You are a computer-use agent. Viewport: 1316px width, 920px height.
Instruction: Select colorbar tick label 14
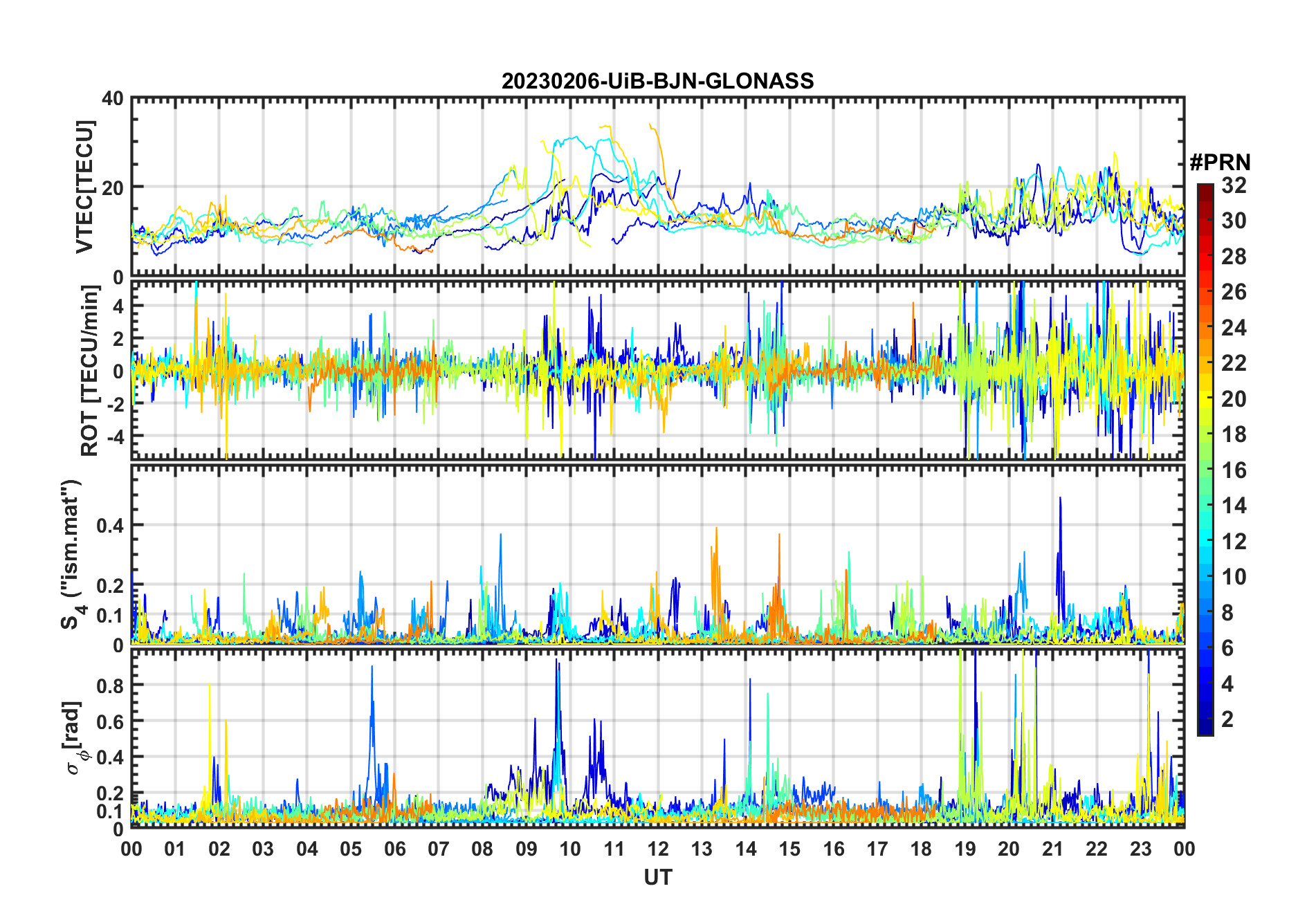click(x=1234, y=506)
